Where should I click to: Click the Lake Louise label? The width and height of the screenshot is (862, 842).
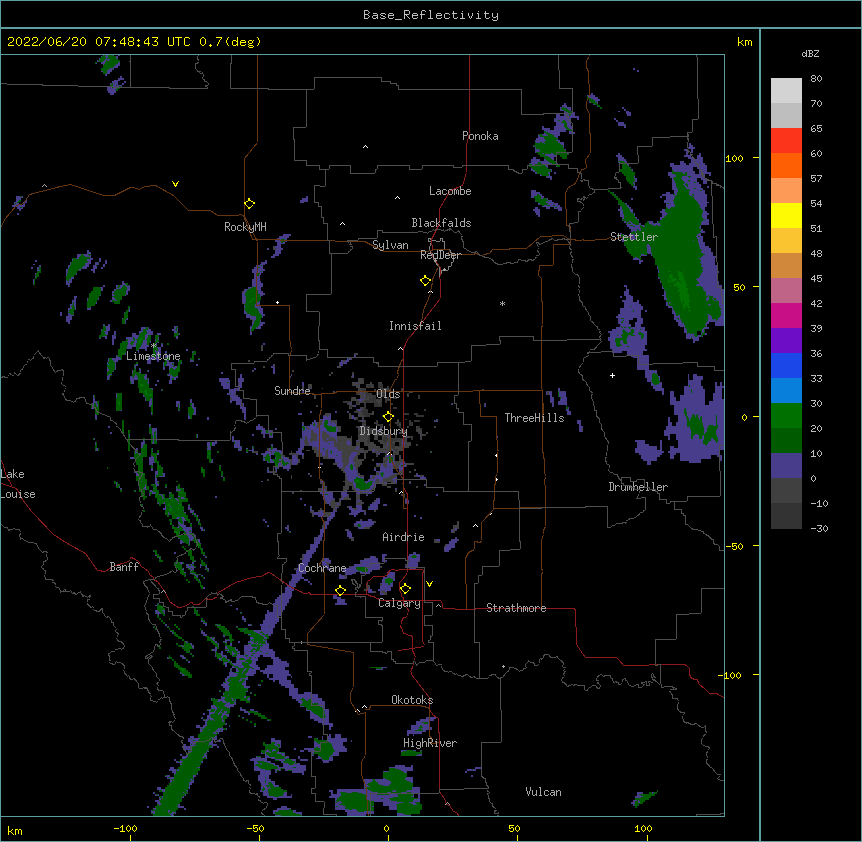tap(18, 484)
